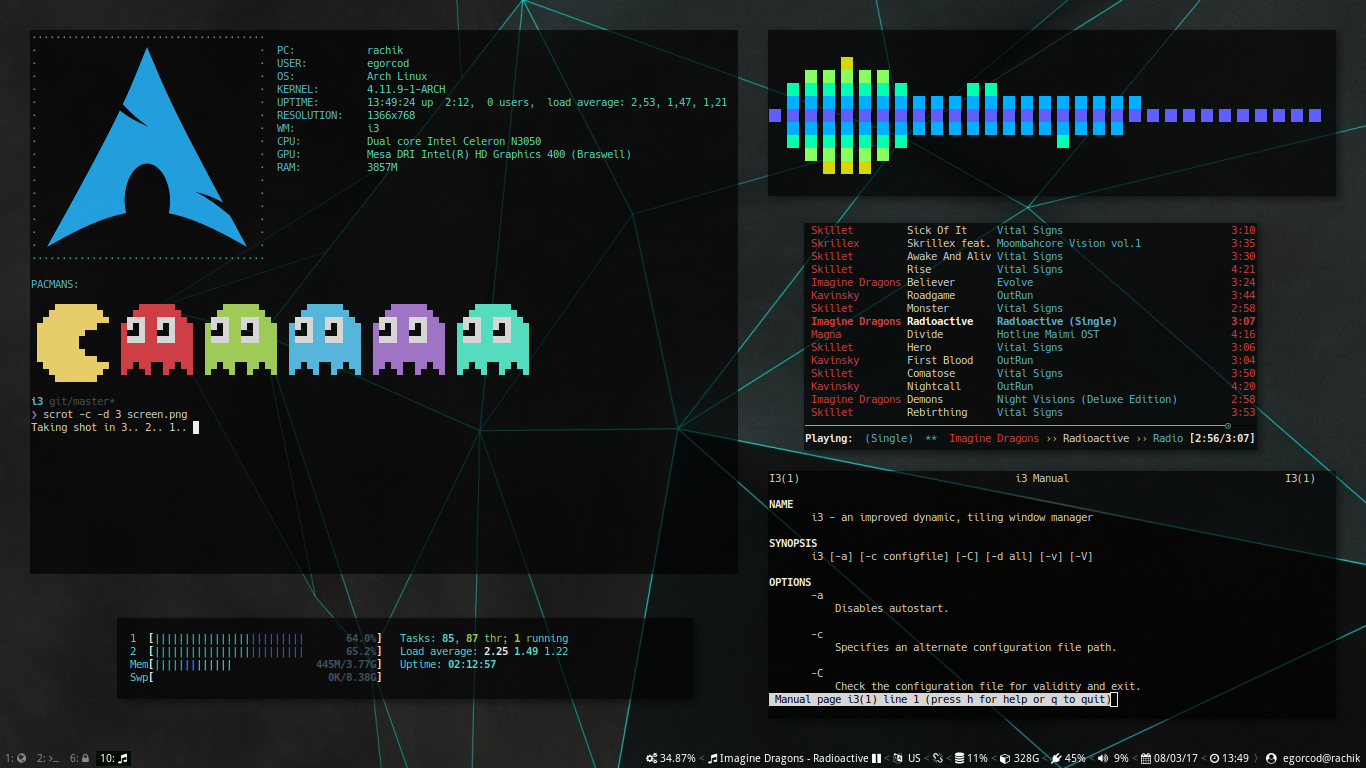Select Kavinsky Nightcall track
Viewport: 1366px width, 768px height.
(1032, 386)
